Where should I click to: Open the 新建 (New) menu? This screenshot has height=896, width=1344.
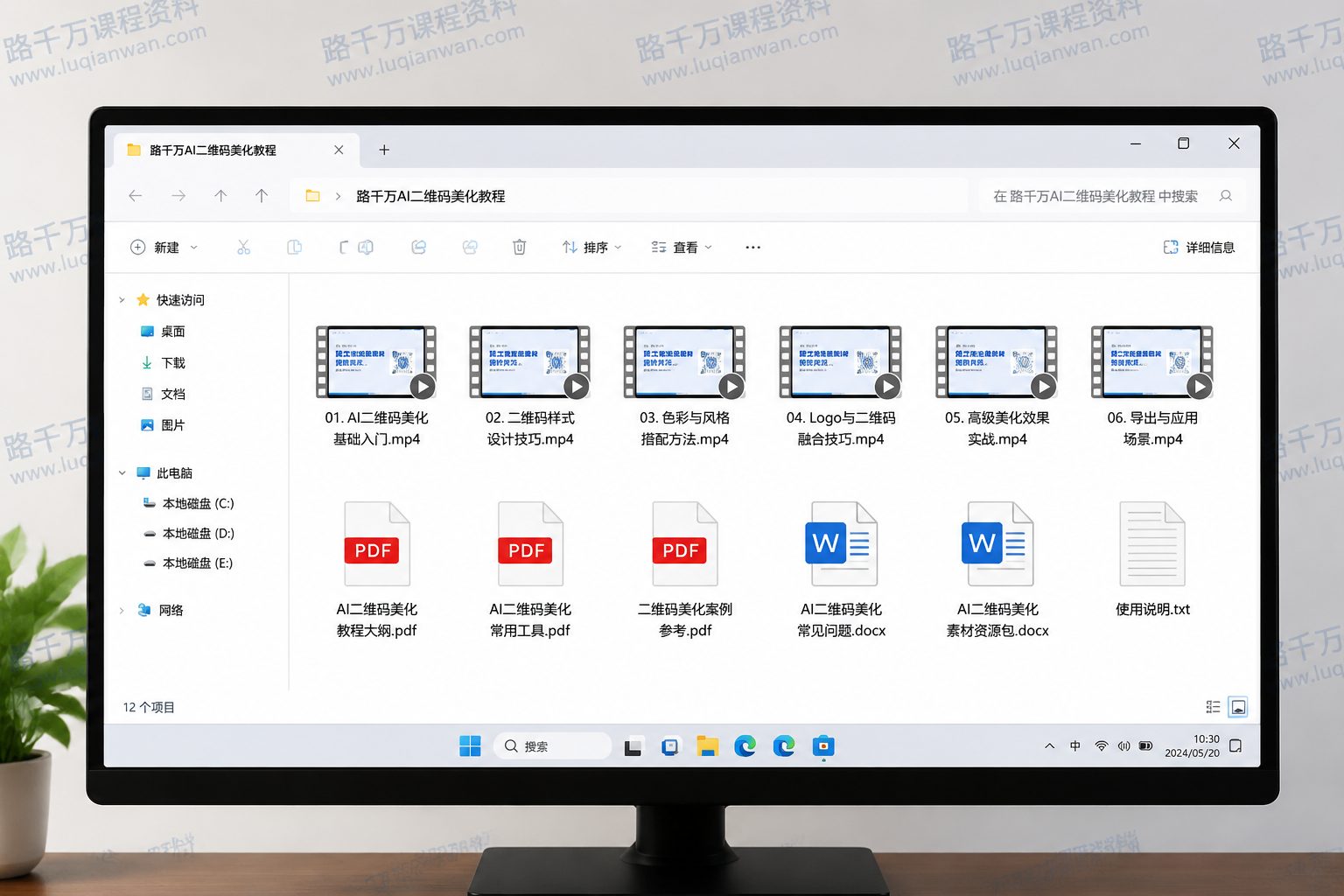pyautogui.click(x=164, y=248)
